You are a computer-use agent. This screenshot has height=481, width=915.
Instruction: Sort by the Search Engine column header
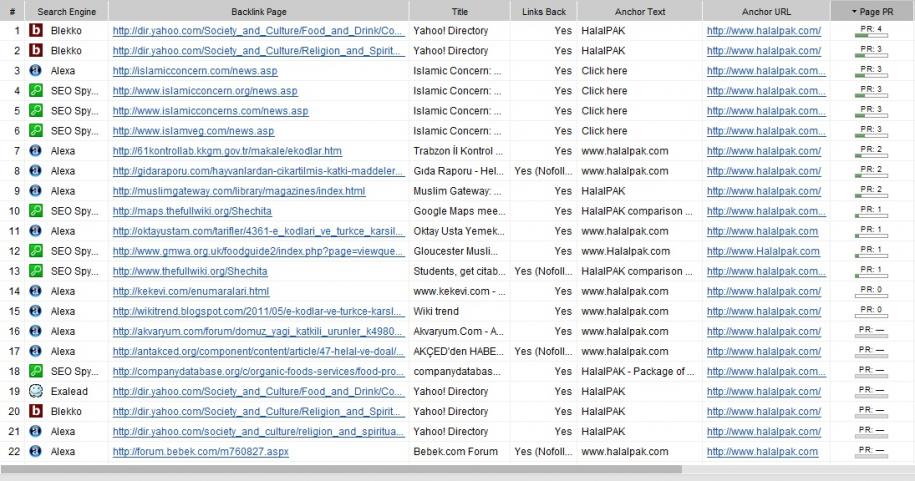66,10
